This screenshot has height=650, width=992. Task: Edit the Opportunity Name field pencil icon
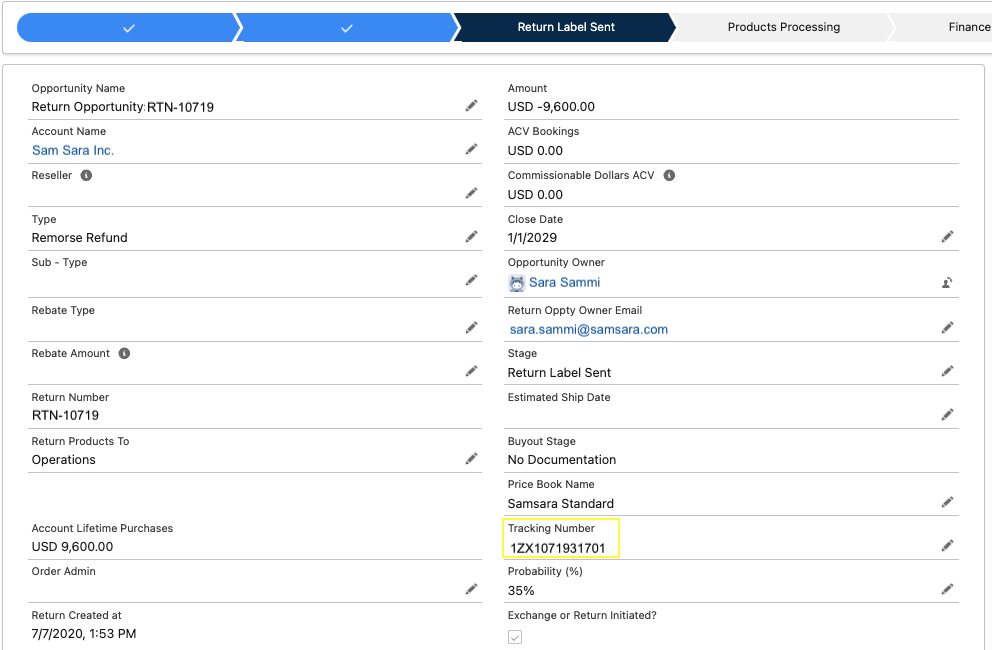(471, 106)
